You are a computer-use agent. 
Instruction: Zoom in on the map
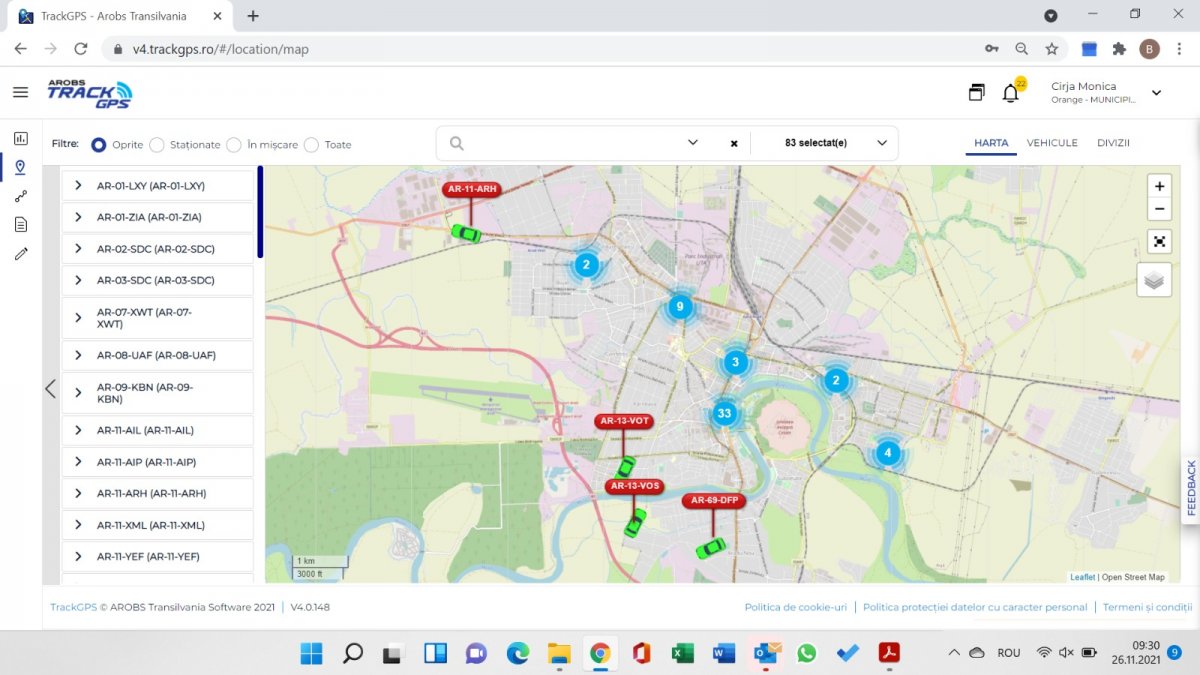(x=1159, y=186)
